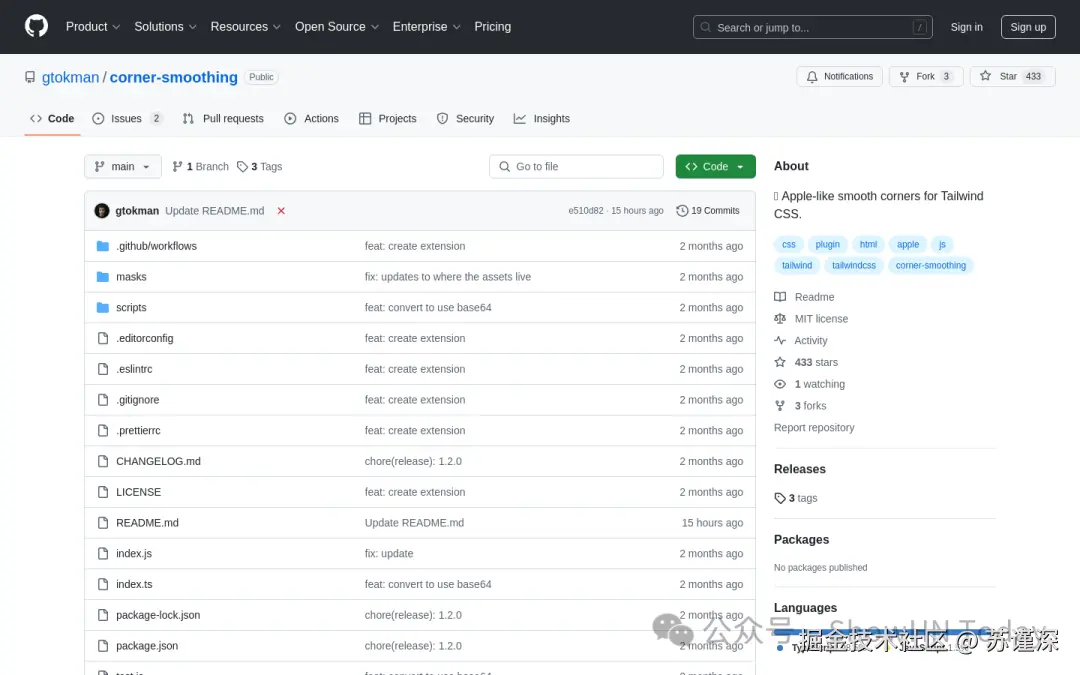Focus the Search or jump to field

[x=813, y=28]
